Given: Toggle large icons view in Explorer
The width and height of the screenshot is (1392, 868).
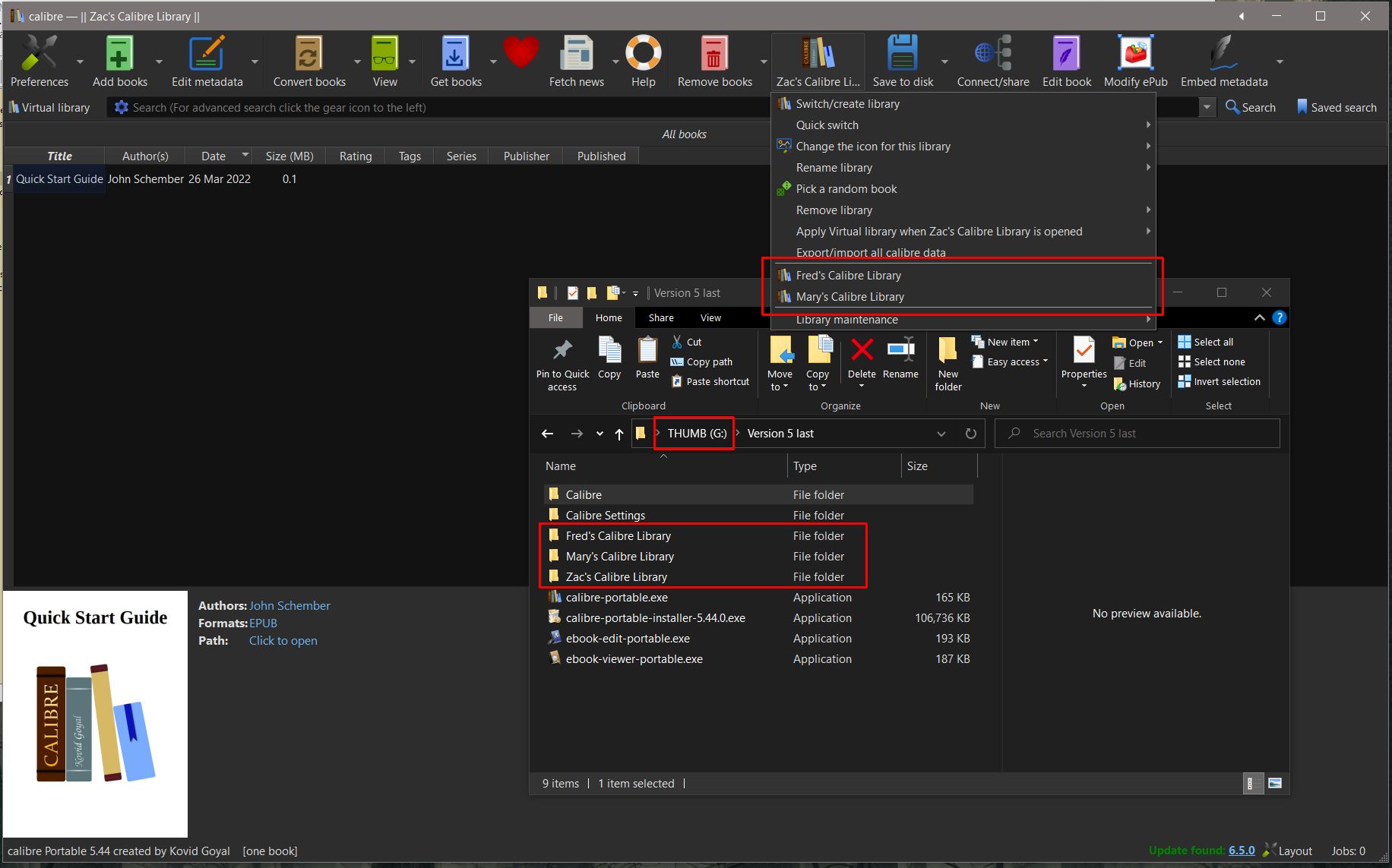Looking at the screenshot, I should point(1275,784).
